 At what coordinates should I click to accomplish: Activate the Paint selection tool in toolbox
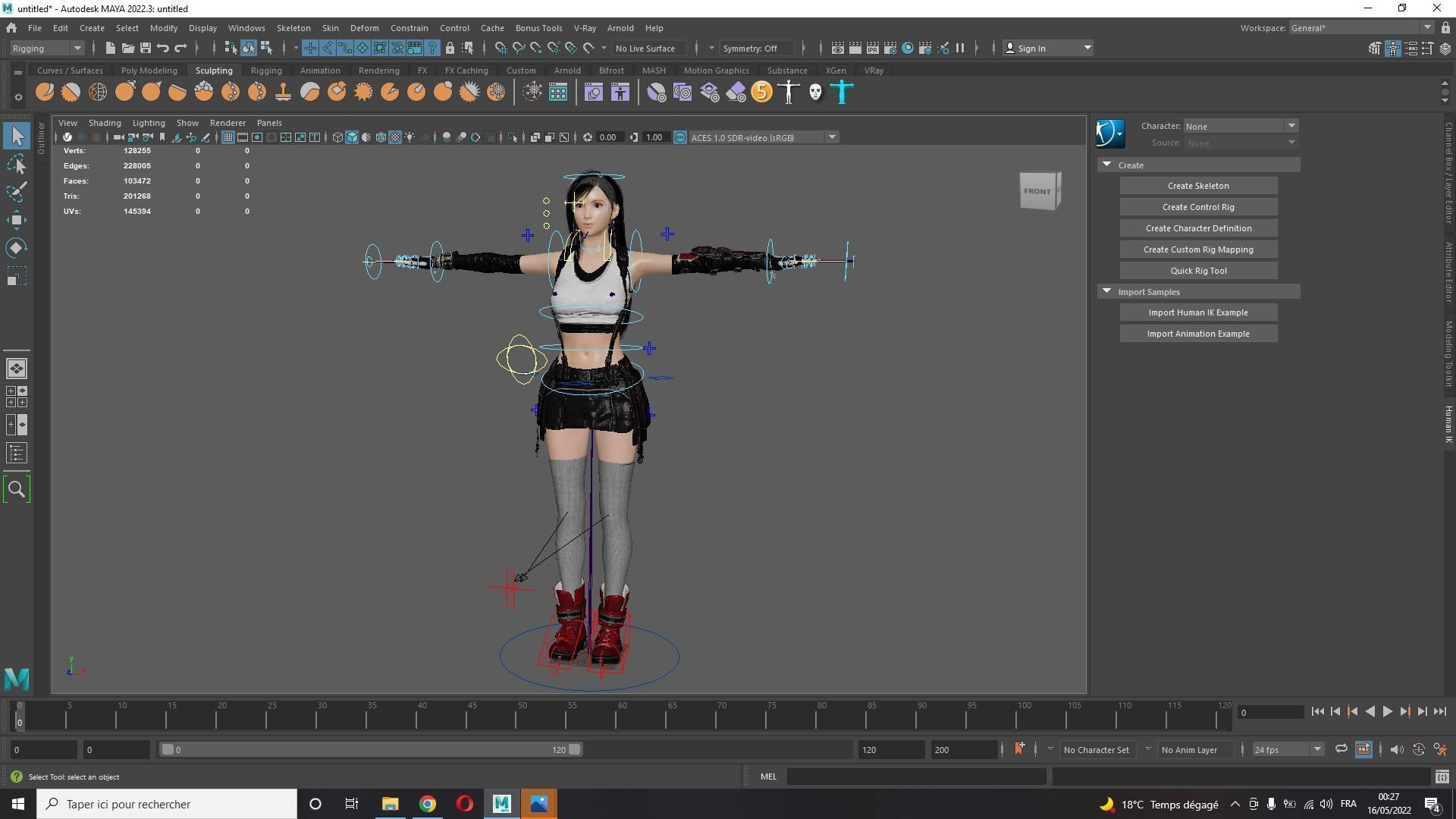click(17, 192)
